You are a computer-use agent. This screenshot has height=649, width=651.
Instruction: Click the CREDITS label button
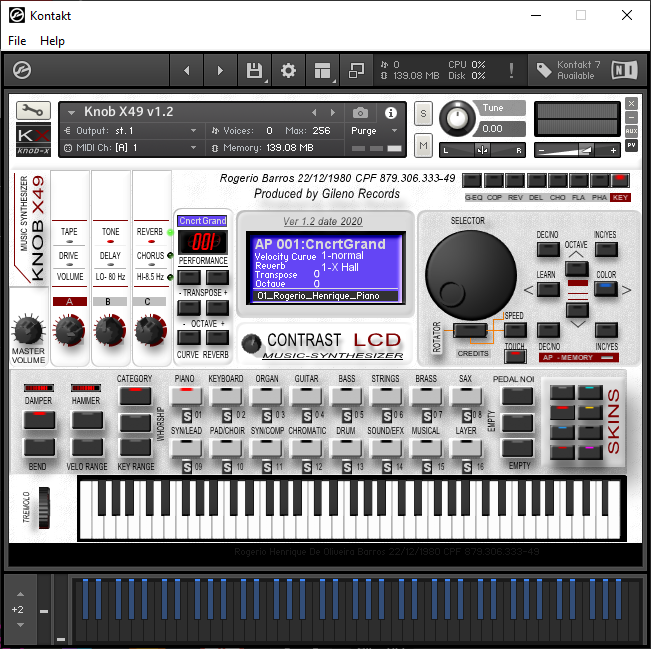click(x=472, y=353)
